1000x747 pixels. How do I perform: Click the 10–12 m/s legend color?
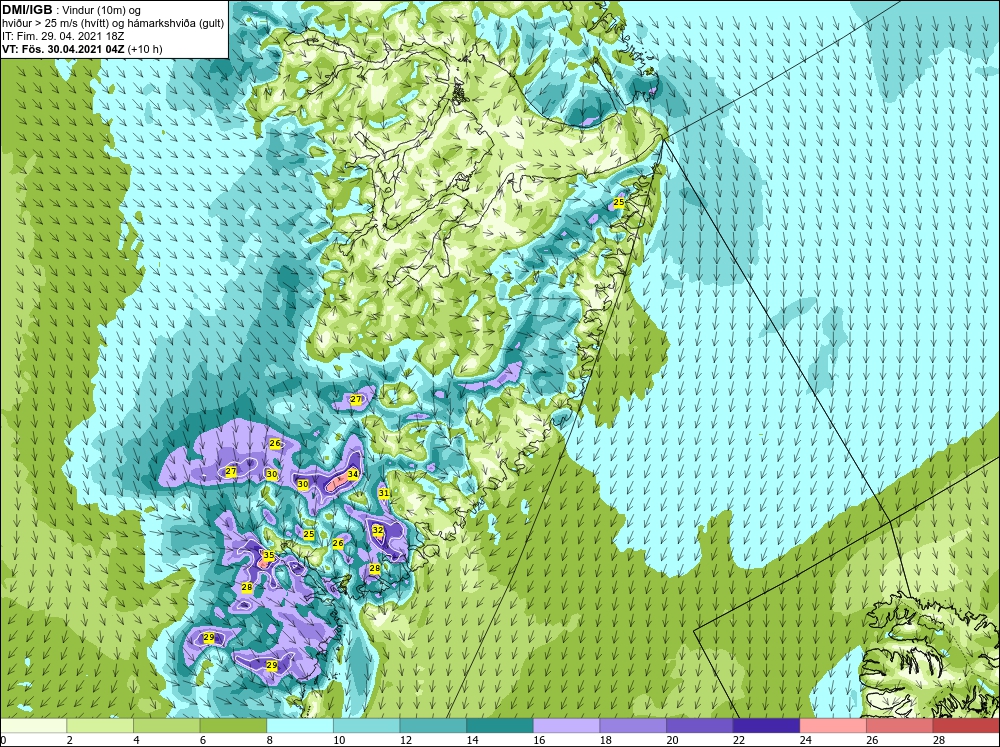(367, 725)
